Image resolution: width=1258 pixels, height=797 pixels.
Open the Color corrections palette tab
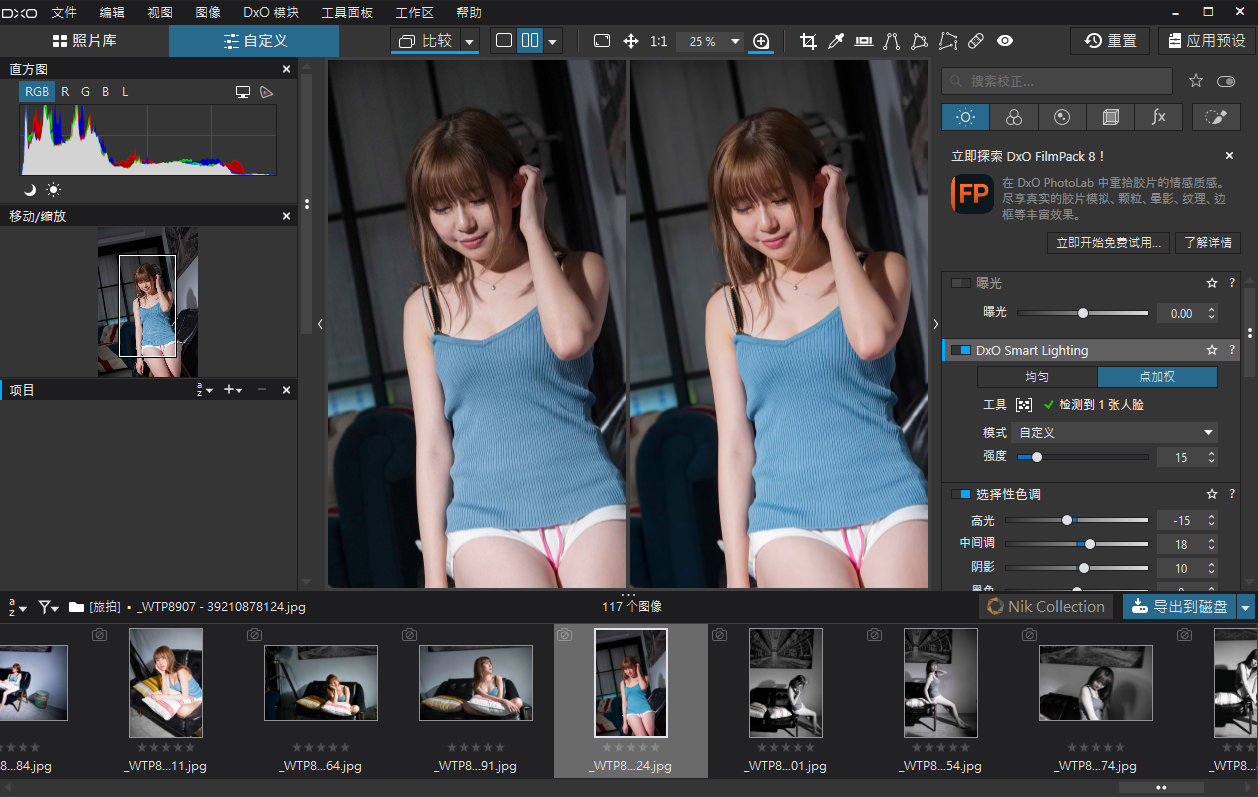(1014, 117)
